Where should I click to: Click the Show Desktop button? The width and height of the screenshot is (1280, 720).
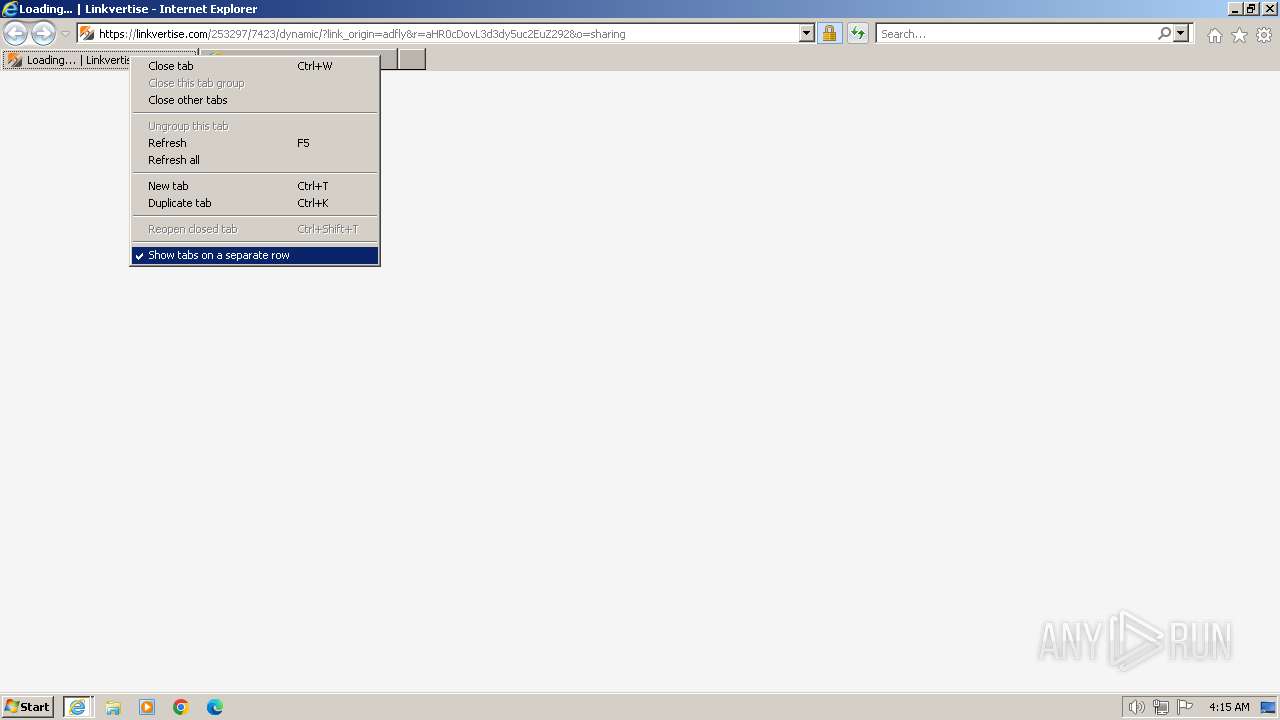pyautogui.click(x=1269, y=707)
